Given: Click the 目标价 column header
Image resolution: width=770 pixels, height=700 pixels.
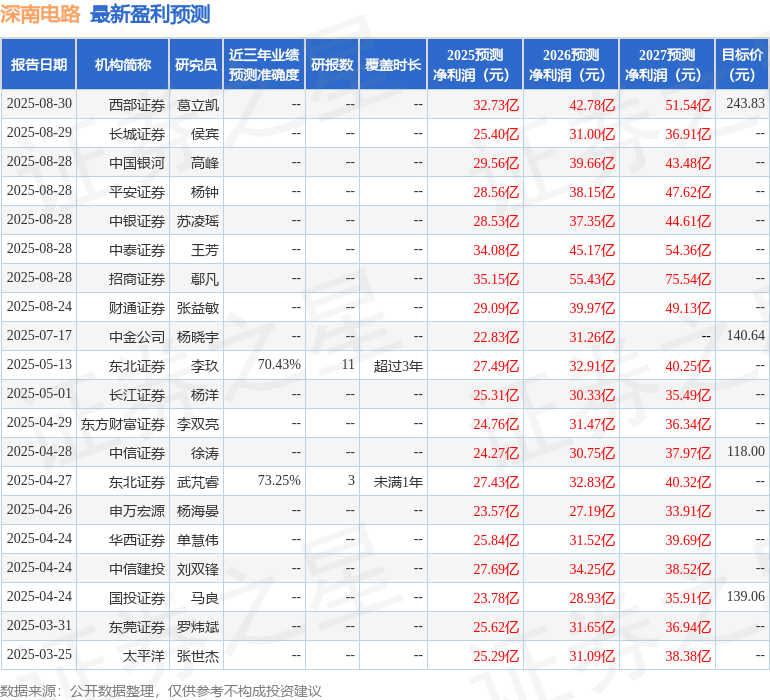Looking at the screenshot, I should tap(742, 65).
